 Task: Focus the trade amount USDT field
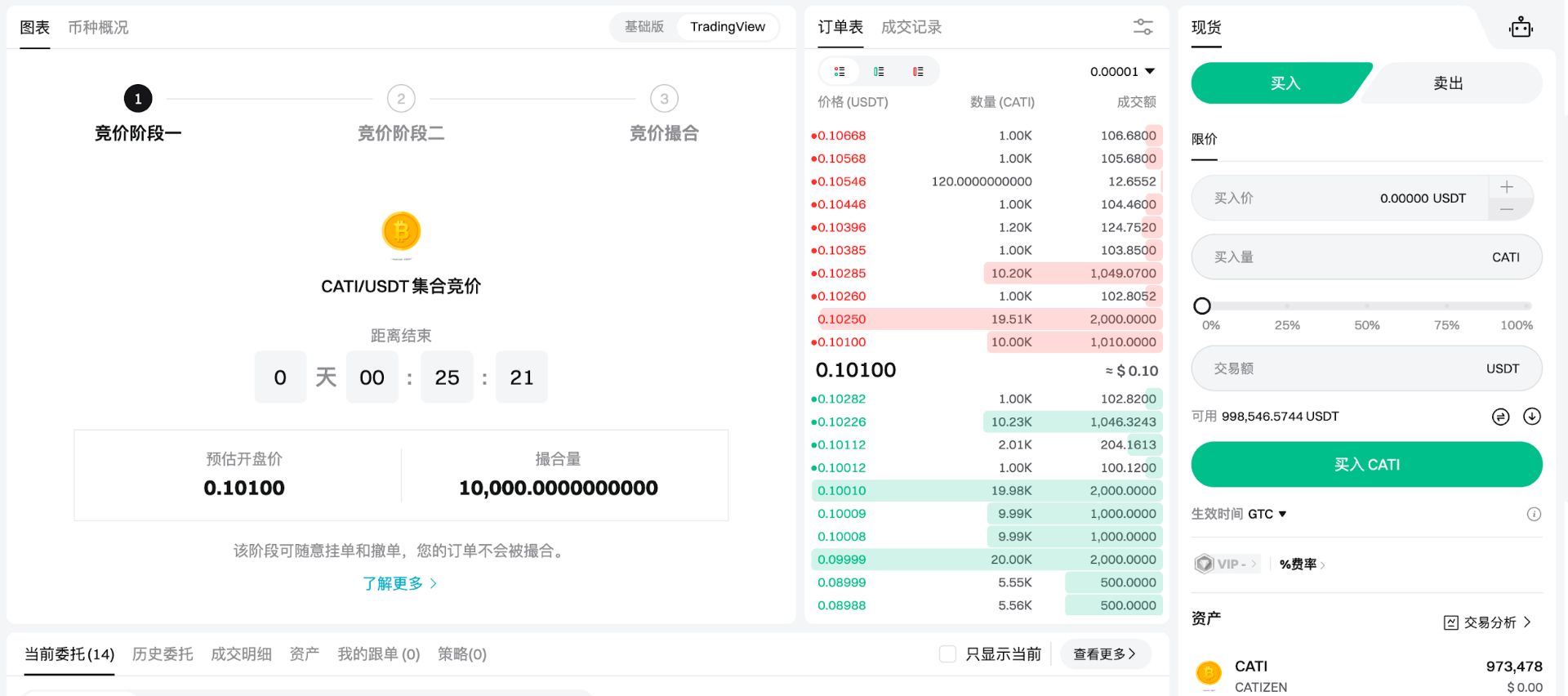click(x=1366, y=368)
